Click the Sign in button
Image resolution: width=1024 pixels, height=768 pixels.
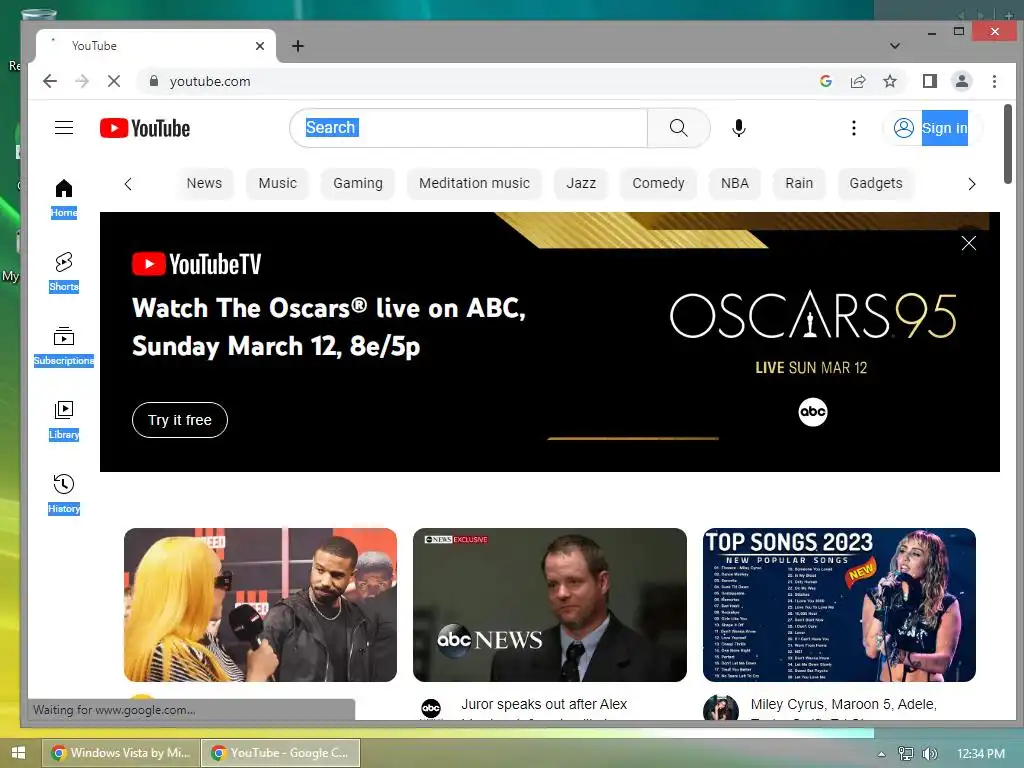(x=933, y=128)
